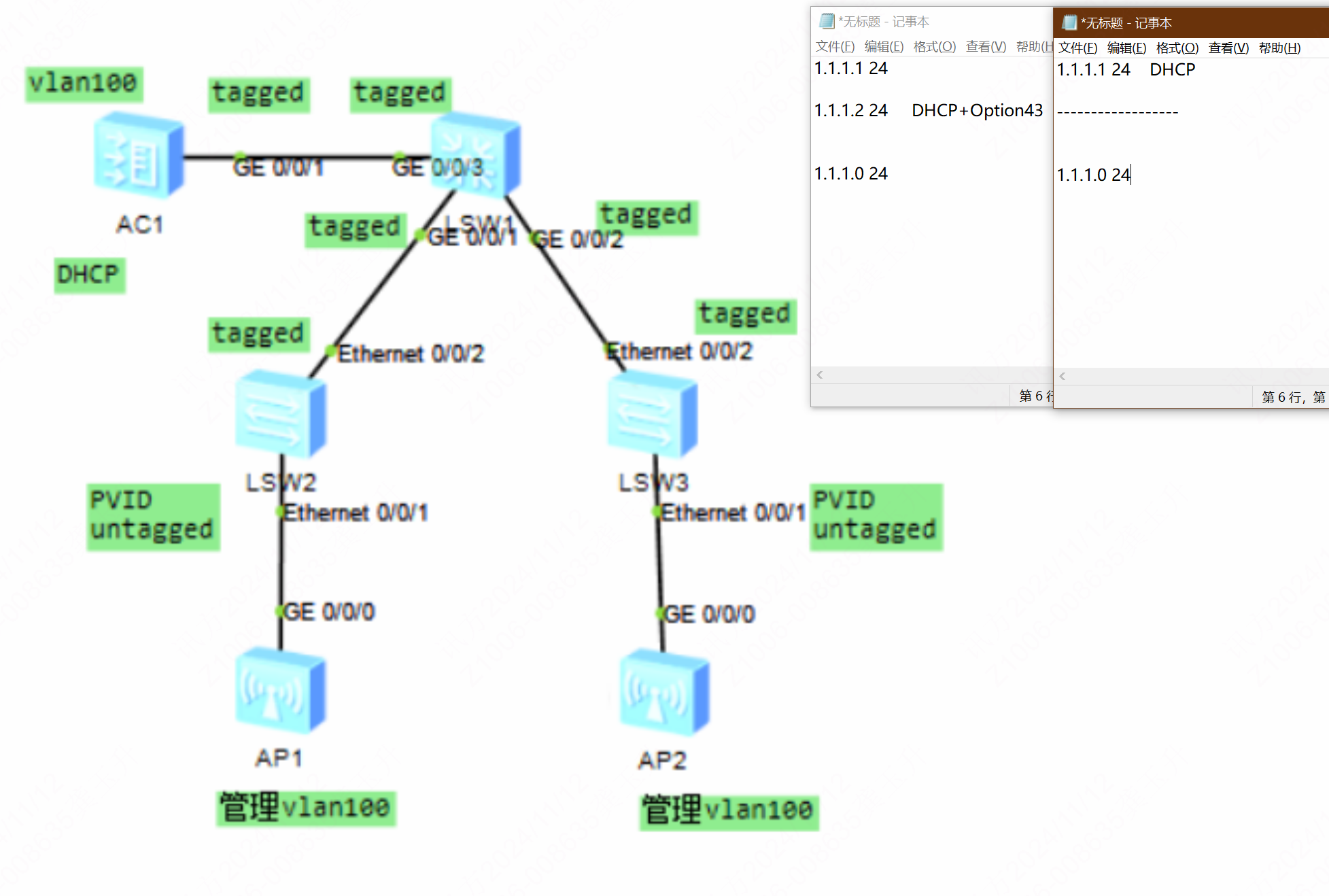
Task: Open 格式(O) menu in back Notepad
Action: [x=935, y=47]
